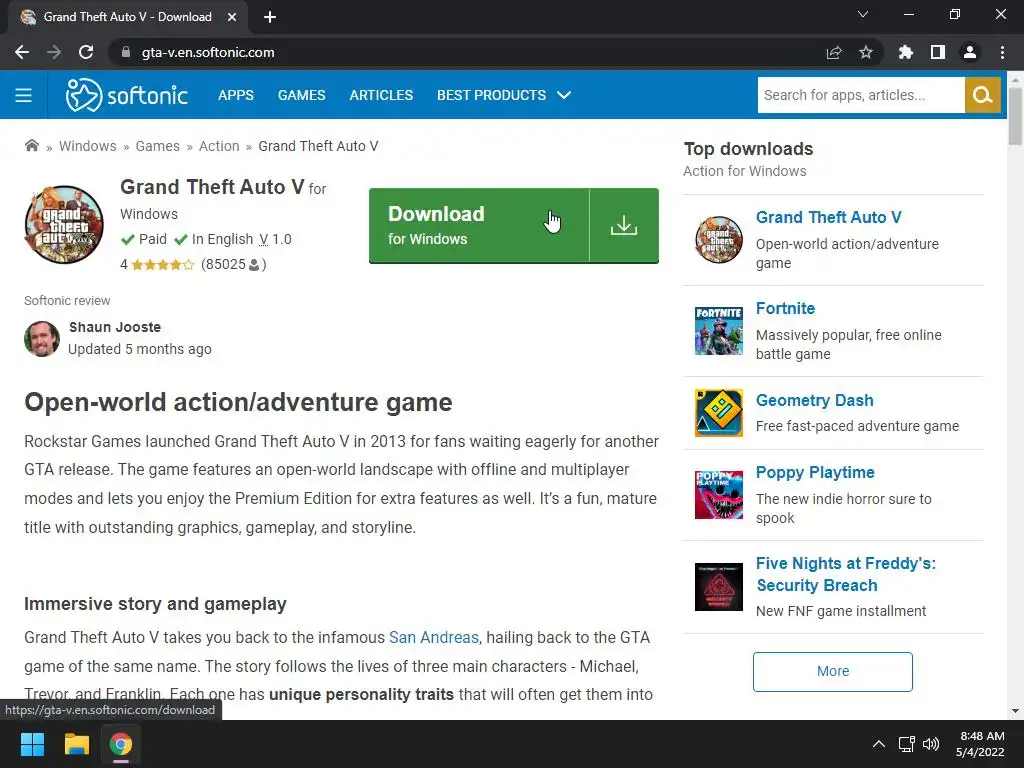Click the Search for apps, articles field
Screen dimensions: 1024x768
coord(861,95)
